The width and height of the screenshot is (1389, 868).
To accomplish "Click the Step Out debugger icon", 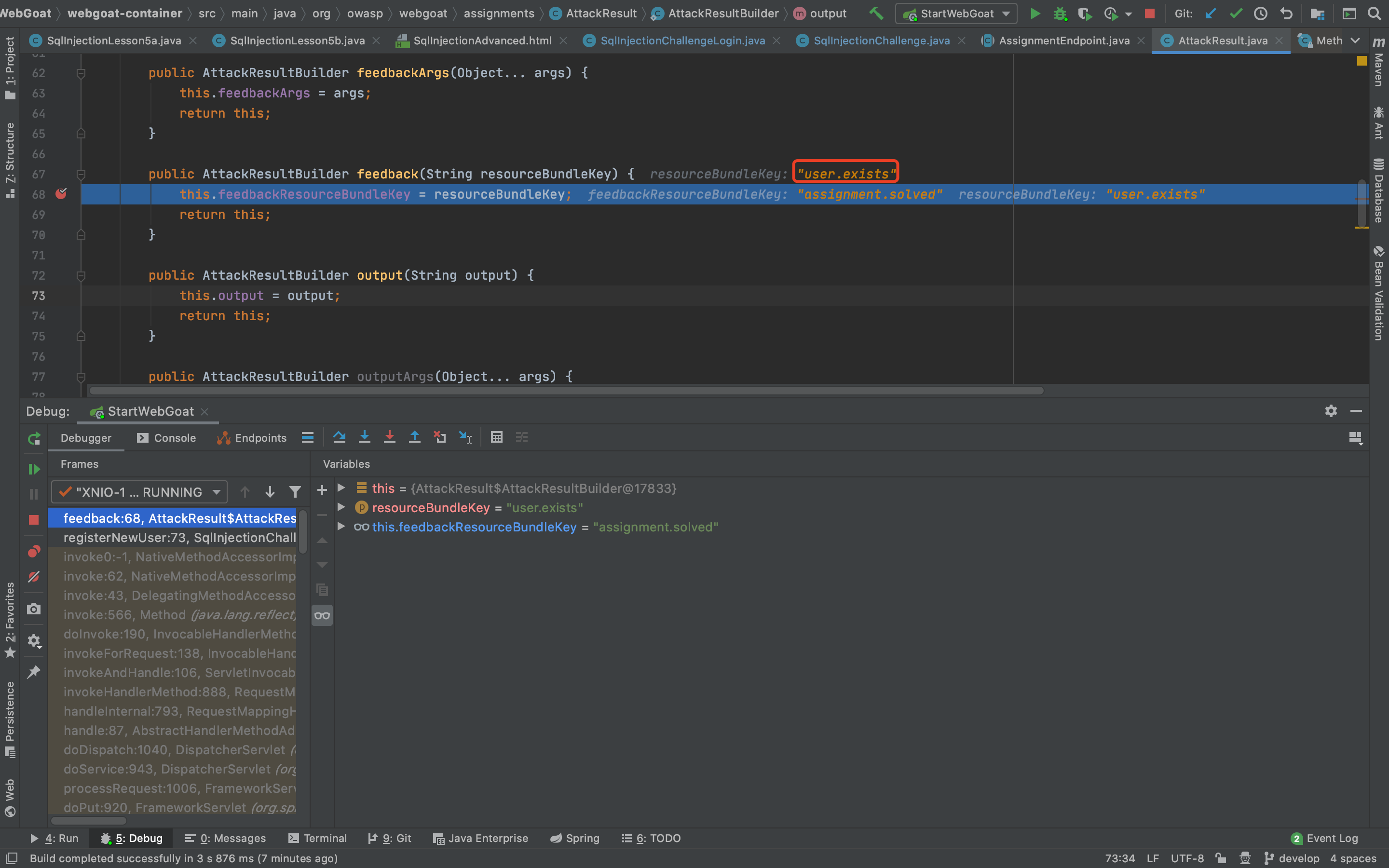I will pos(414,437).
